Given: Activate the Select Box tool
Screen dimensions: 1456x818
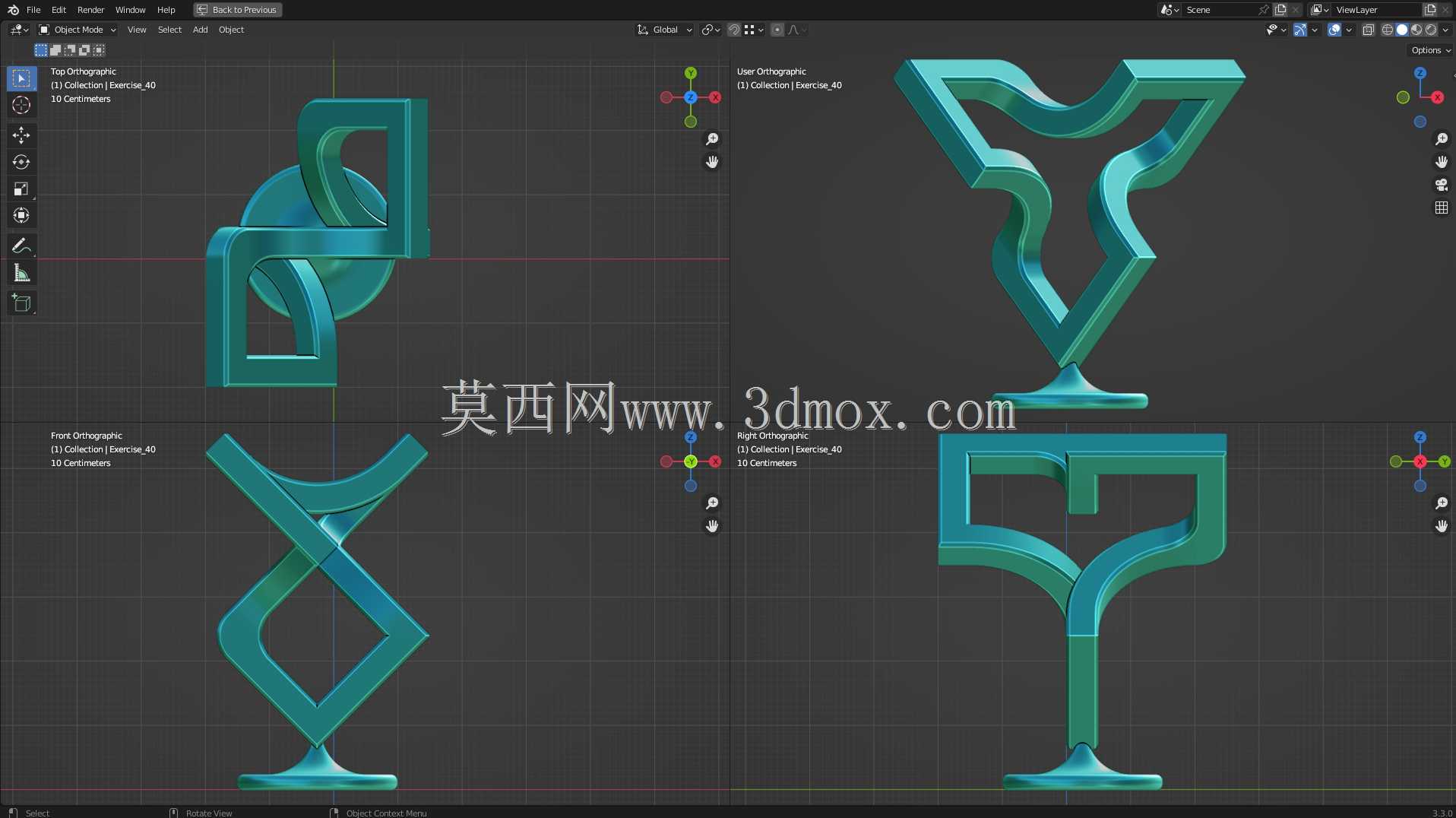Looking at the screenshot, I should click(21, 78).
